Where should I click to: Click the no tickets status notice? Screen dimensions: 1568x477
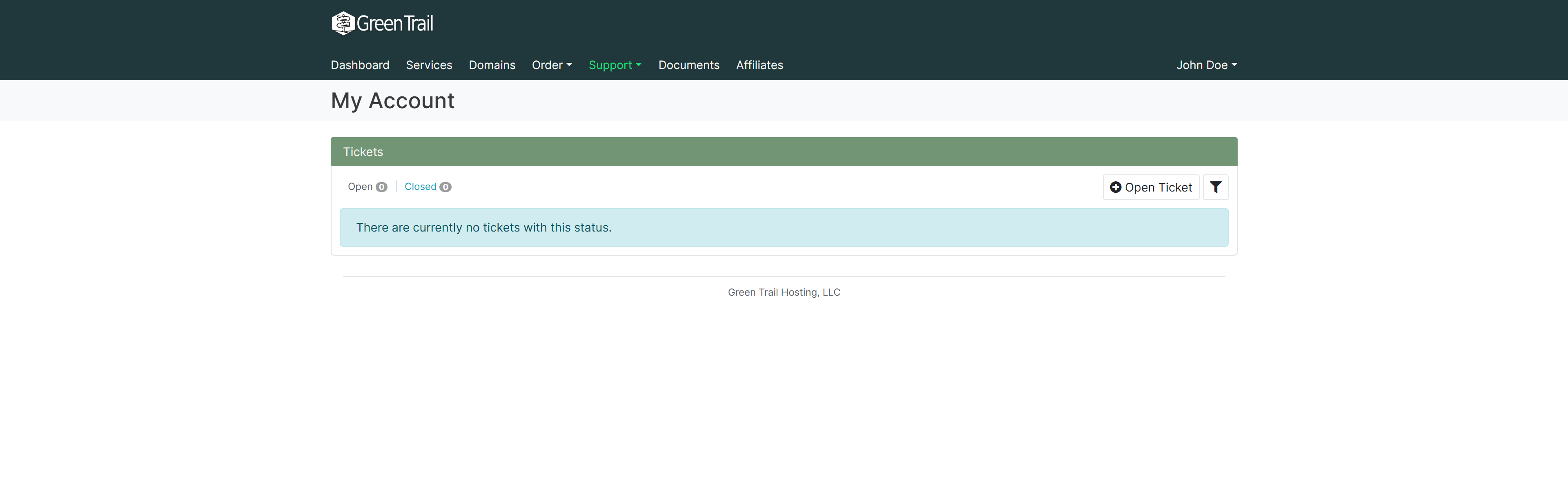point(784,227)
